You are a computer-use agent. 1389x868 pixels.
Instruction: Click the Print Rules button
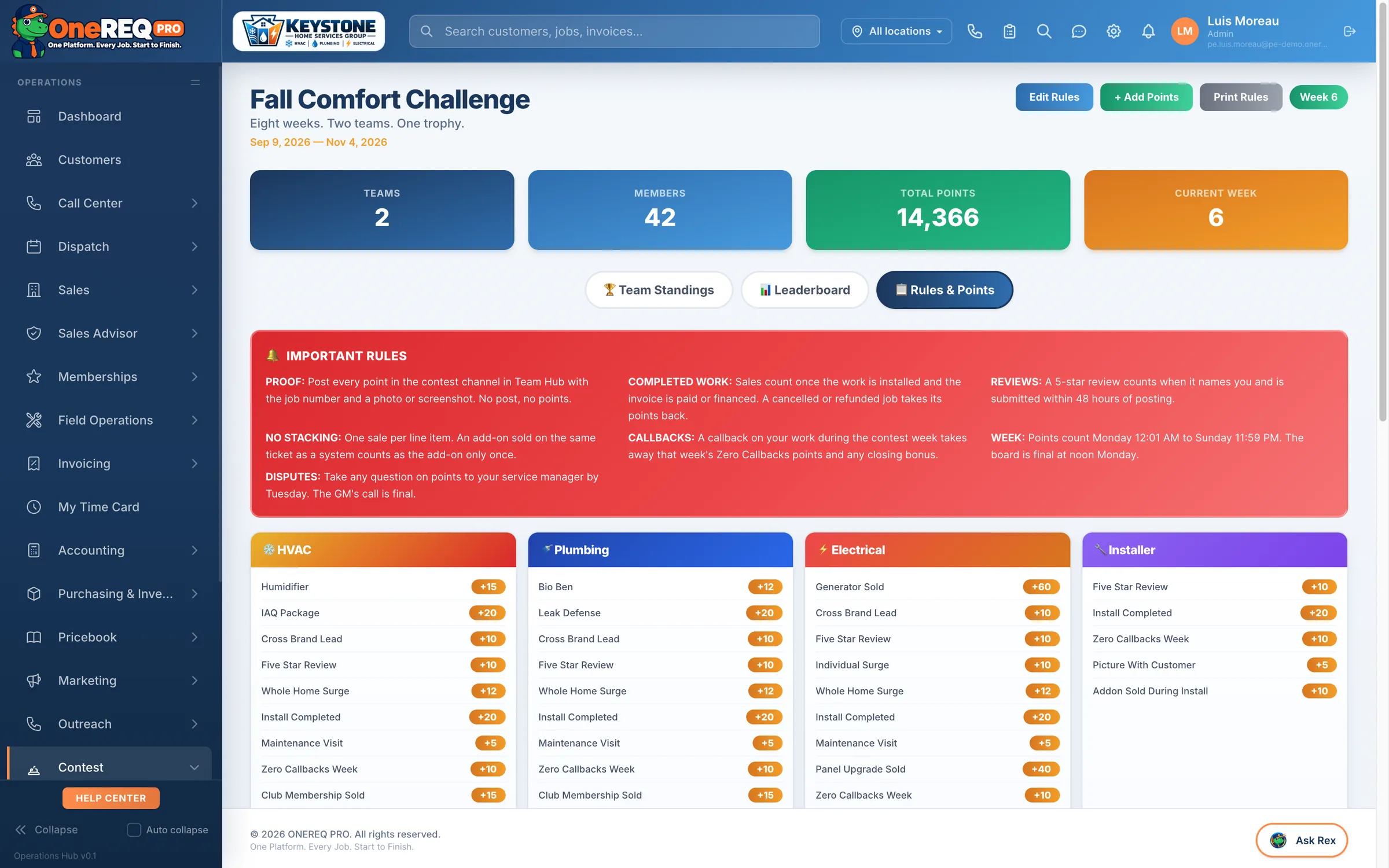point(1240,97)
